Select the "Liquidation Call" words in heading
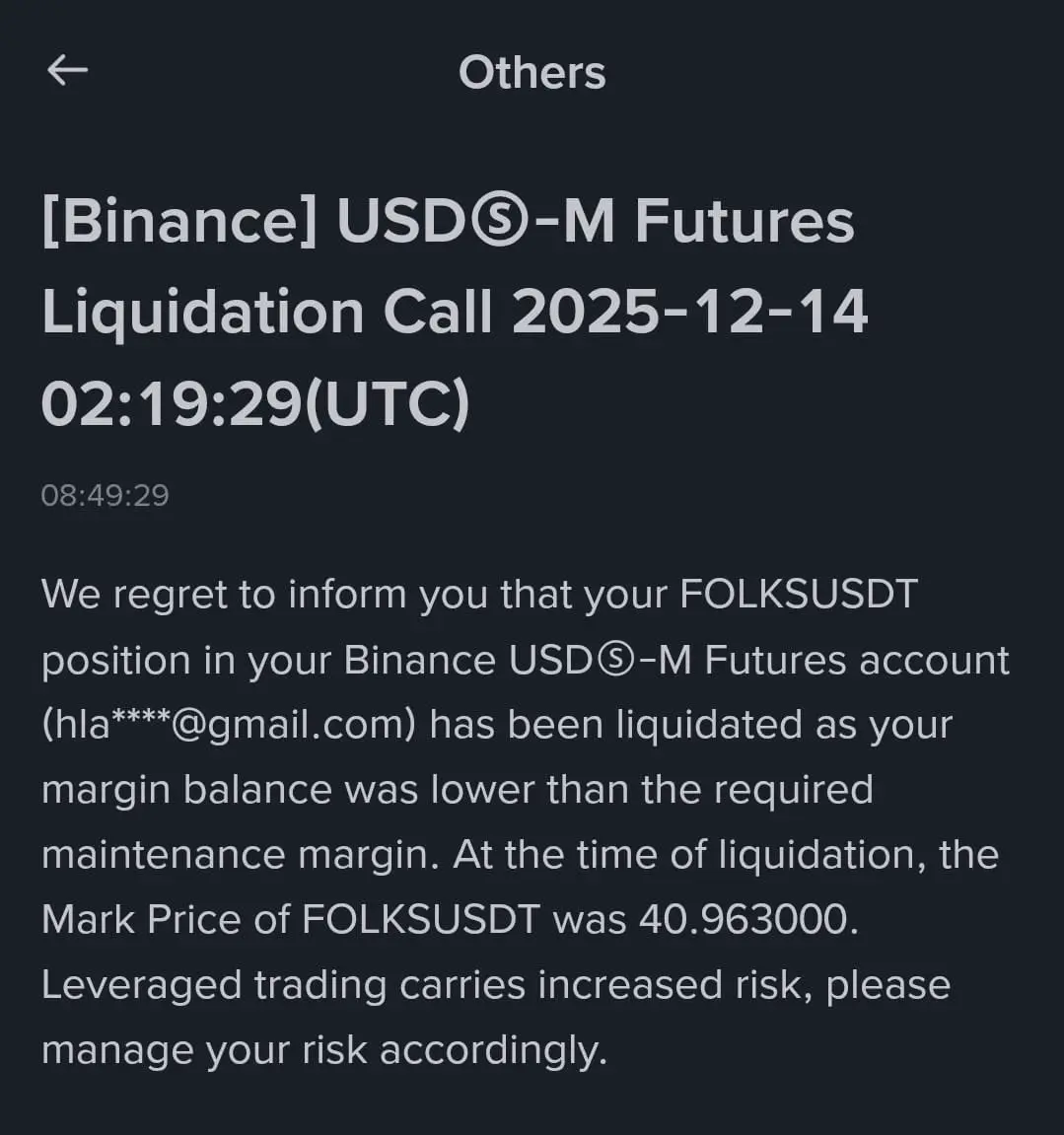This screenshot has width=1064, height=1135. coord(267,312)
